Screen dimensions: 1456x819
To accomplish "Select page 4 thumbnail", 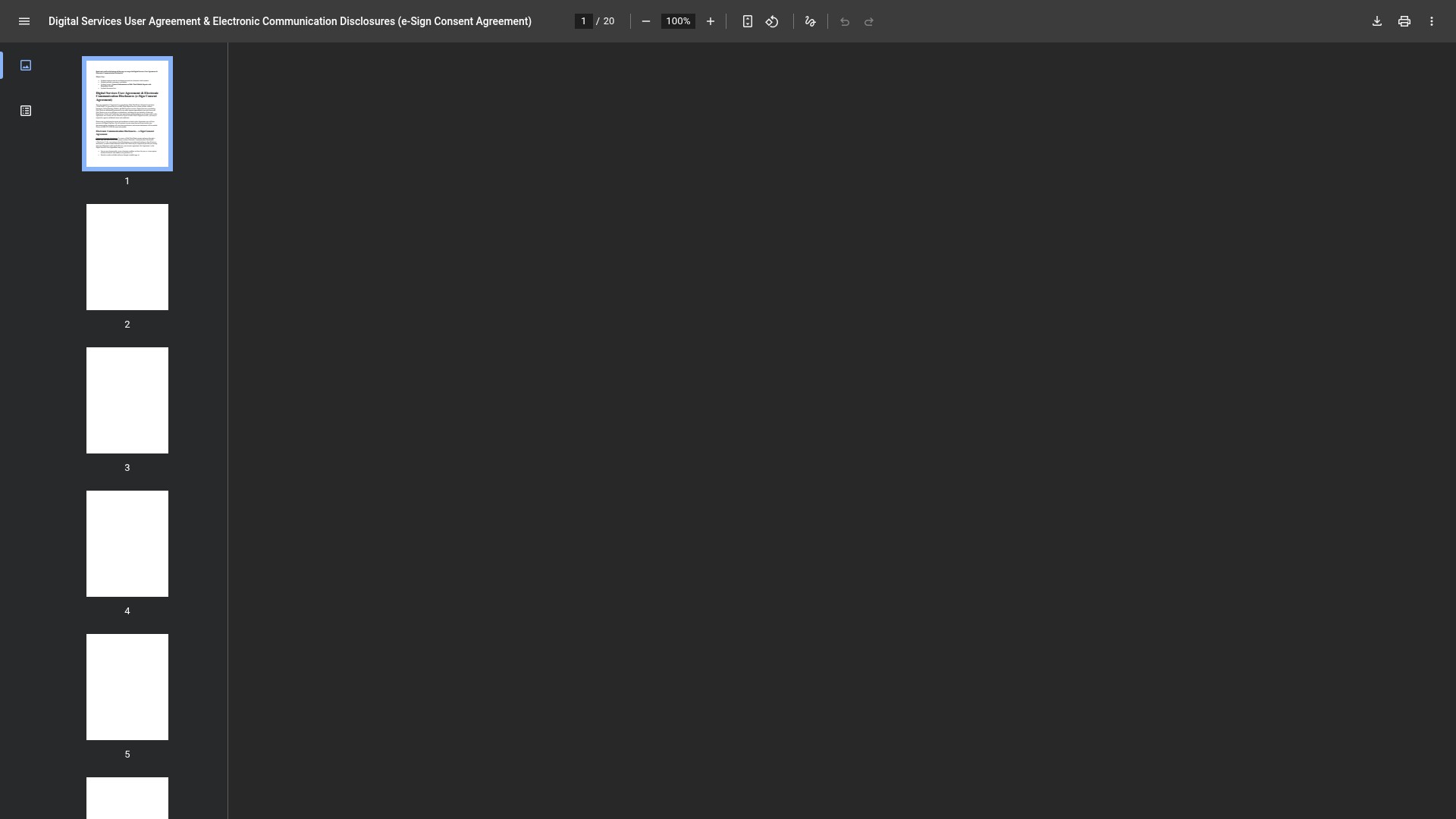I will [127, 544].
